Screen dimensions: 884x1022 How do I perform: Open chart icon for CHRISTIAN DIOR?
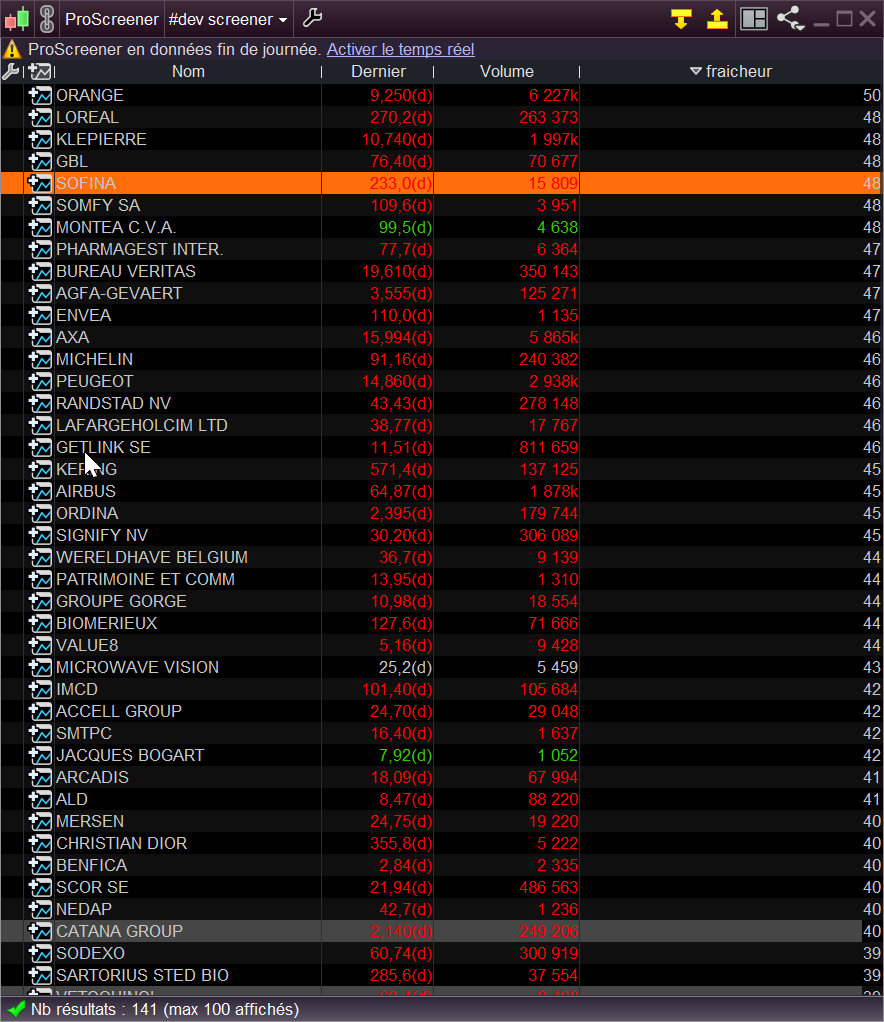click(x=40, y=843)
